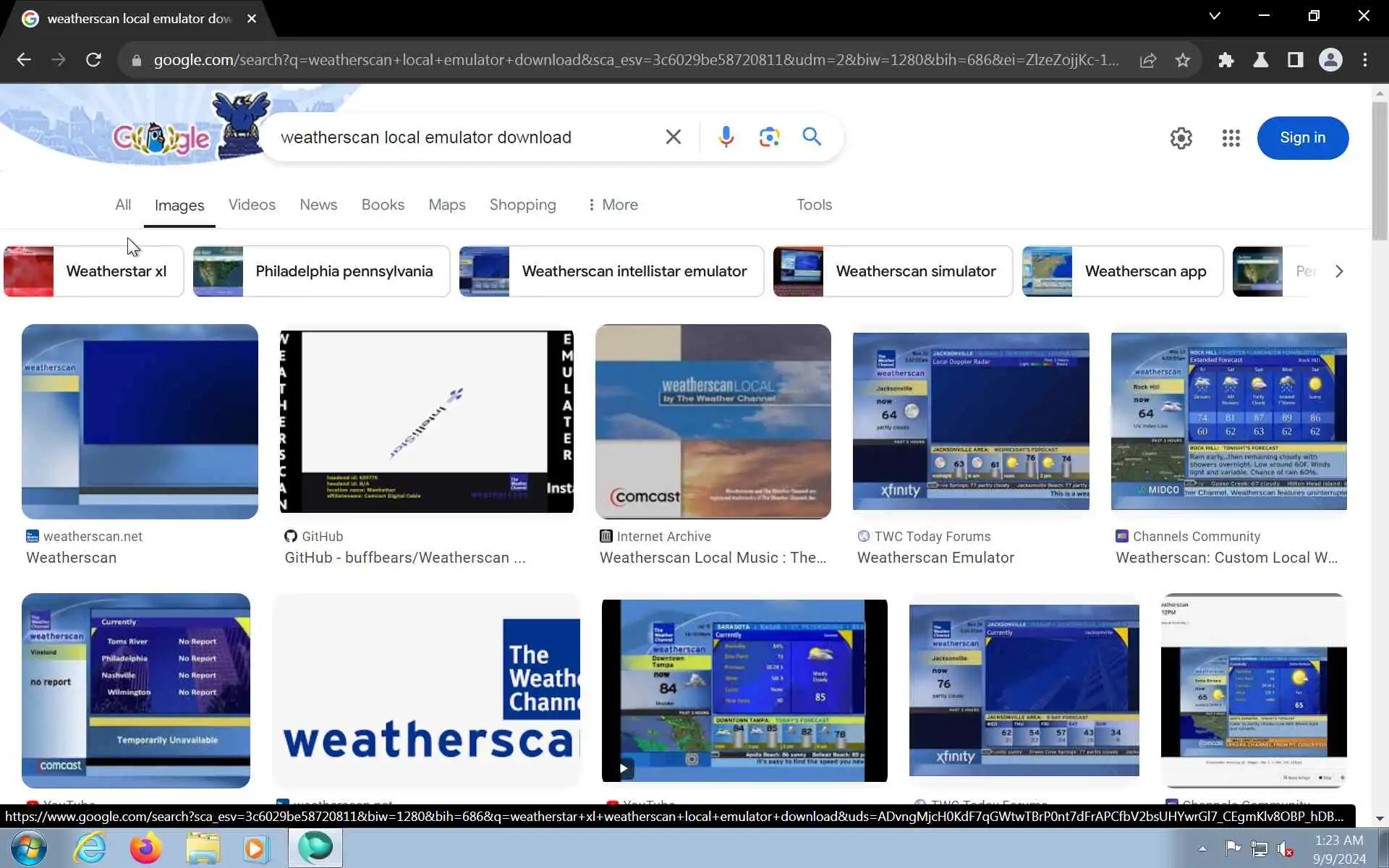Click the blue magnifier search button

[812, 137]
